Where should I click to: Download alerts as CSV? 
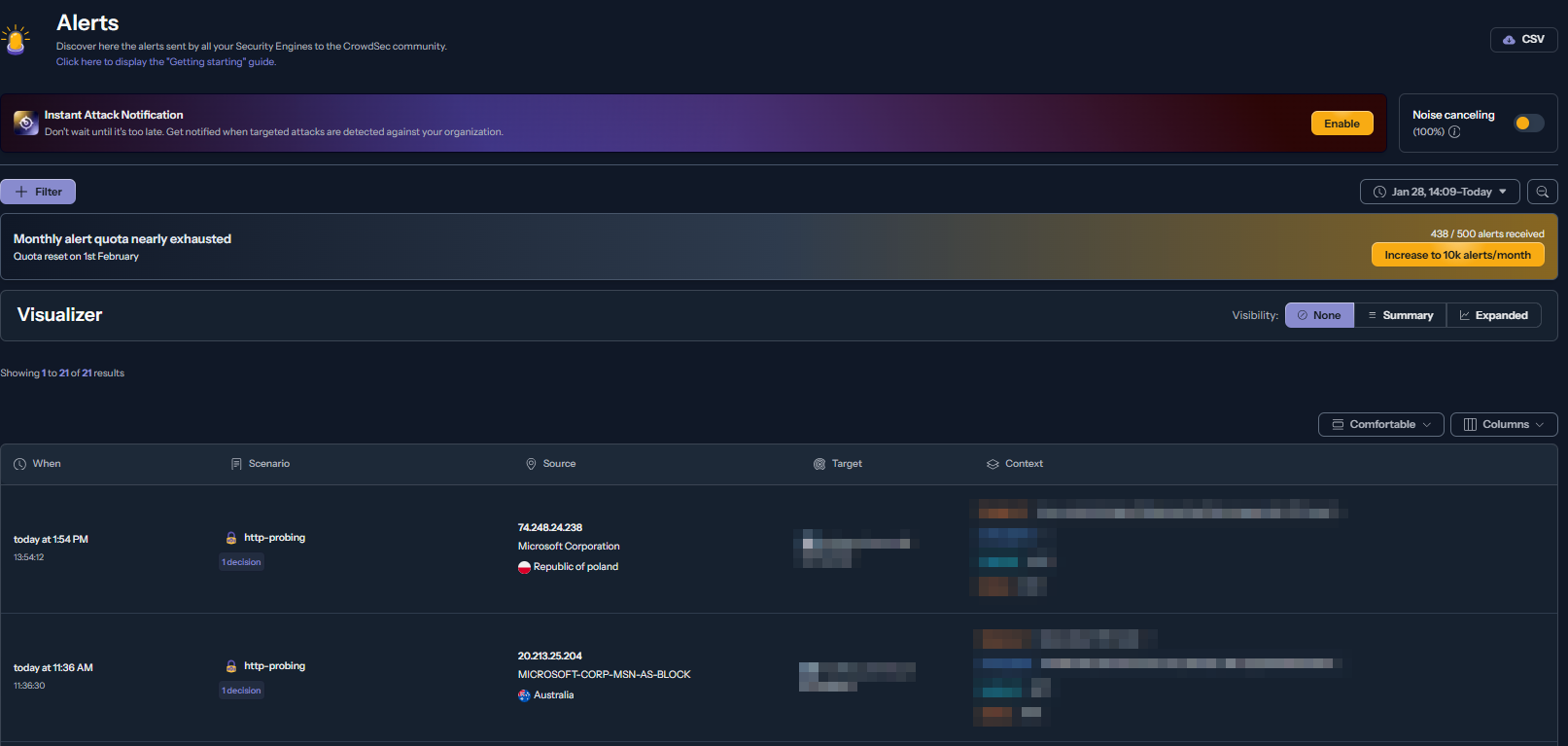click(x=1523, y=40)
